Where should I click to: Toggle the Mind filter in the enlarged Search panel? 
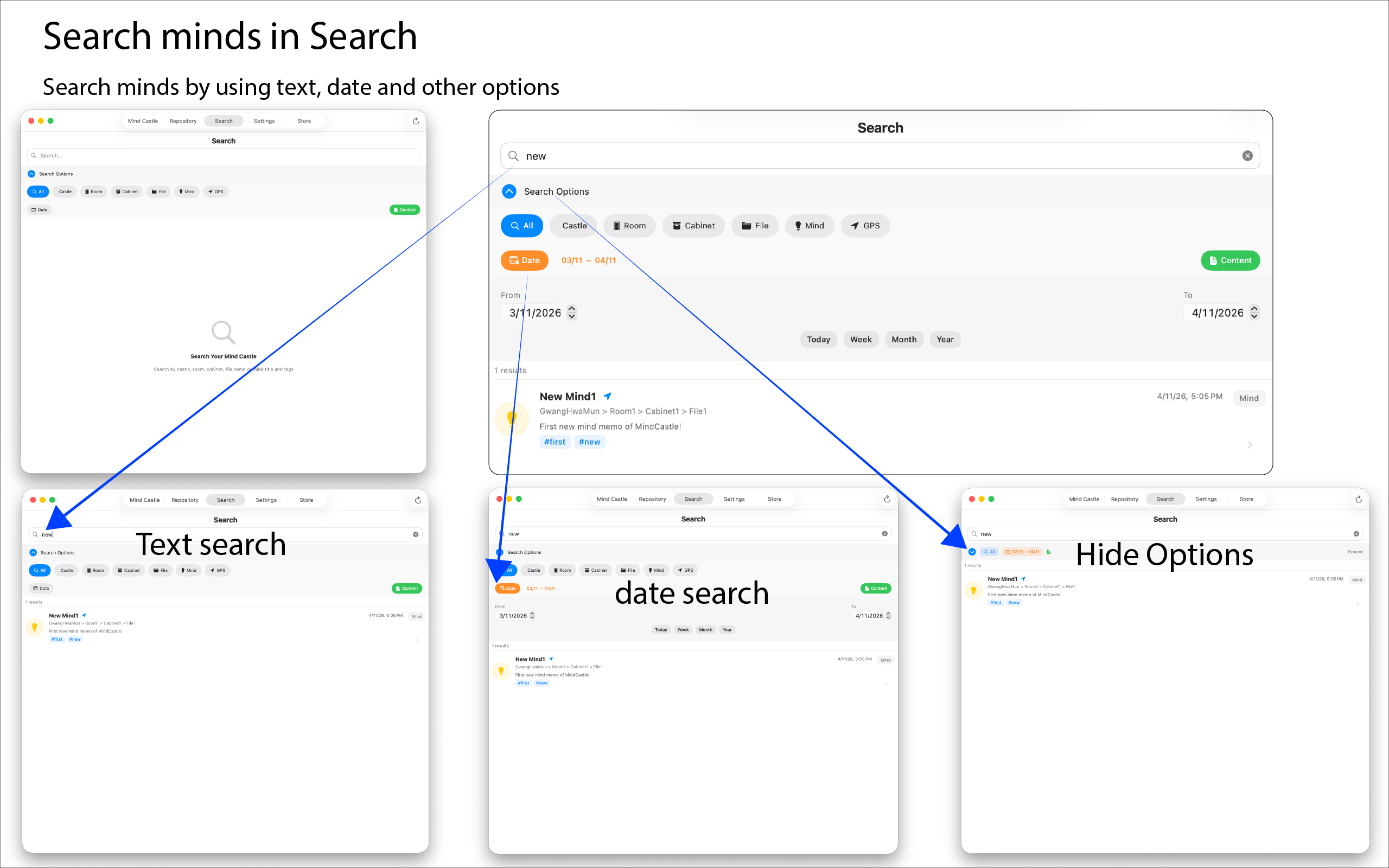810,226
